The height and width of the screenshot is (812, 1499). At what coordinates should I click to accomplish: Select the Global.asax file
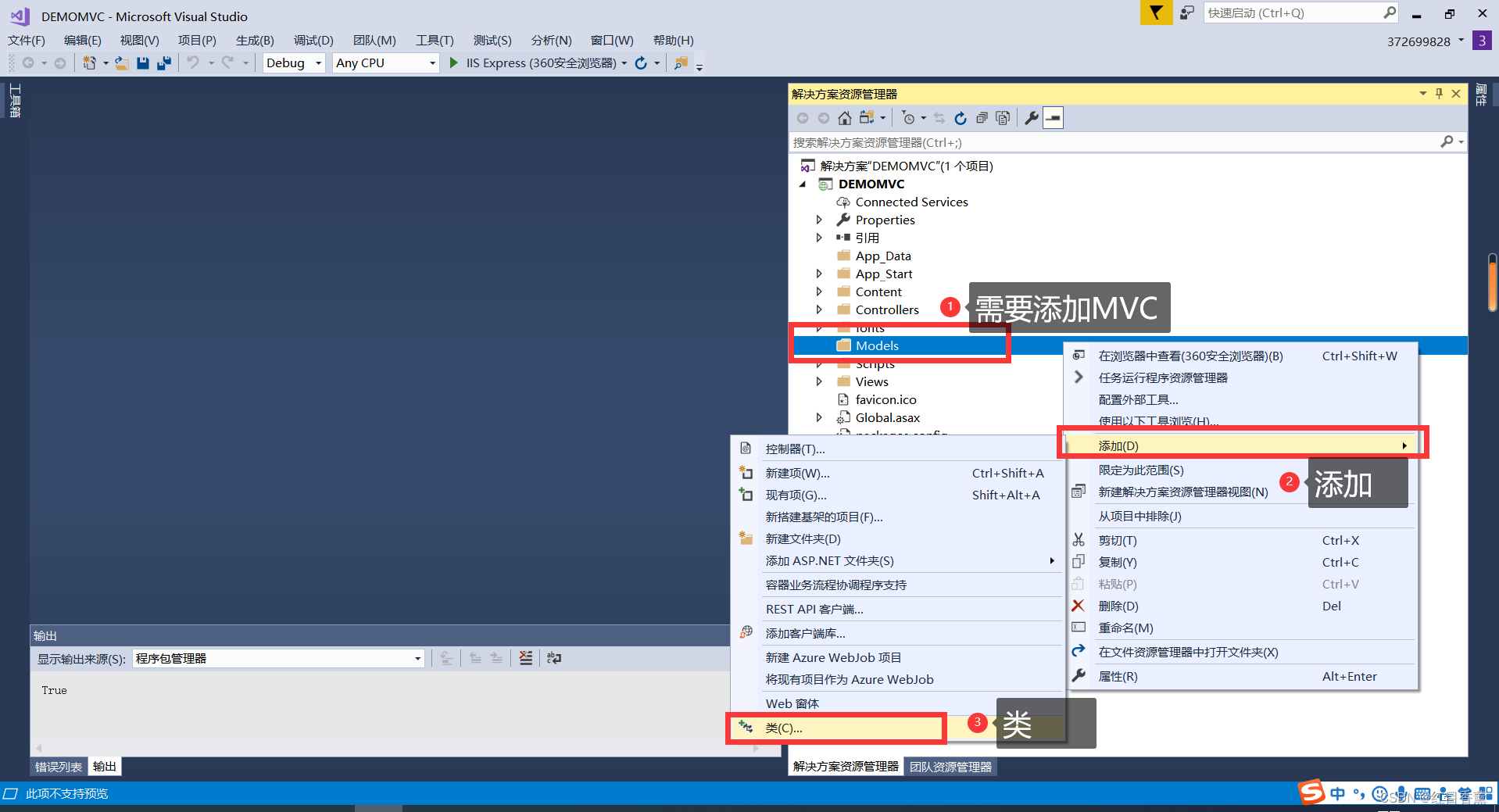point(888,417)
